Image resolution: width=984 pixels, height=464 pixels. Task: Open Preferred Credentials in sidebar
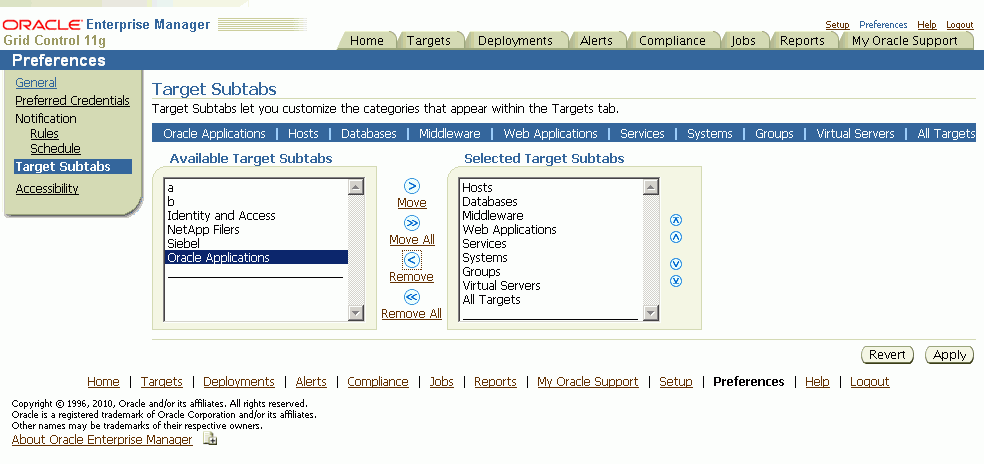coord(72,100)
